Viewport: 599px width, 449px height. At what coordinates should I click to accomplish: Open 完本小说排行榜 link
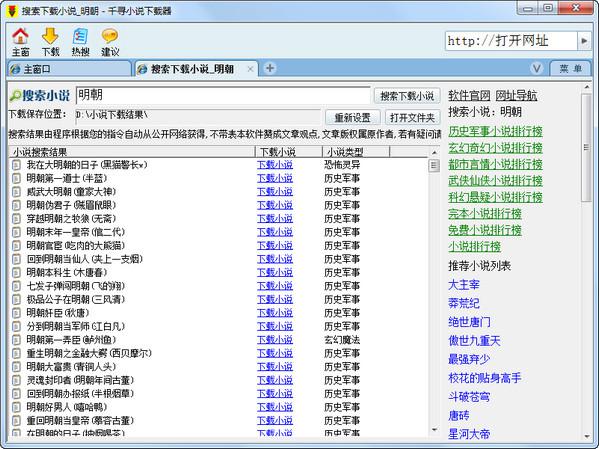pyautogui.click(x=485, y=214)
